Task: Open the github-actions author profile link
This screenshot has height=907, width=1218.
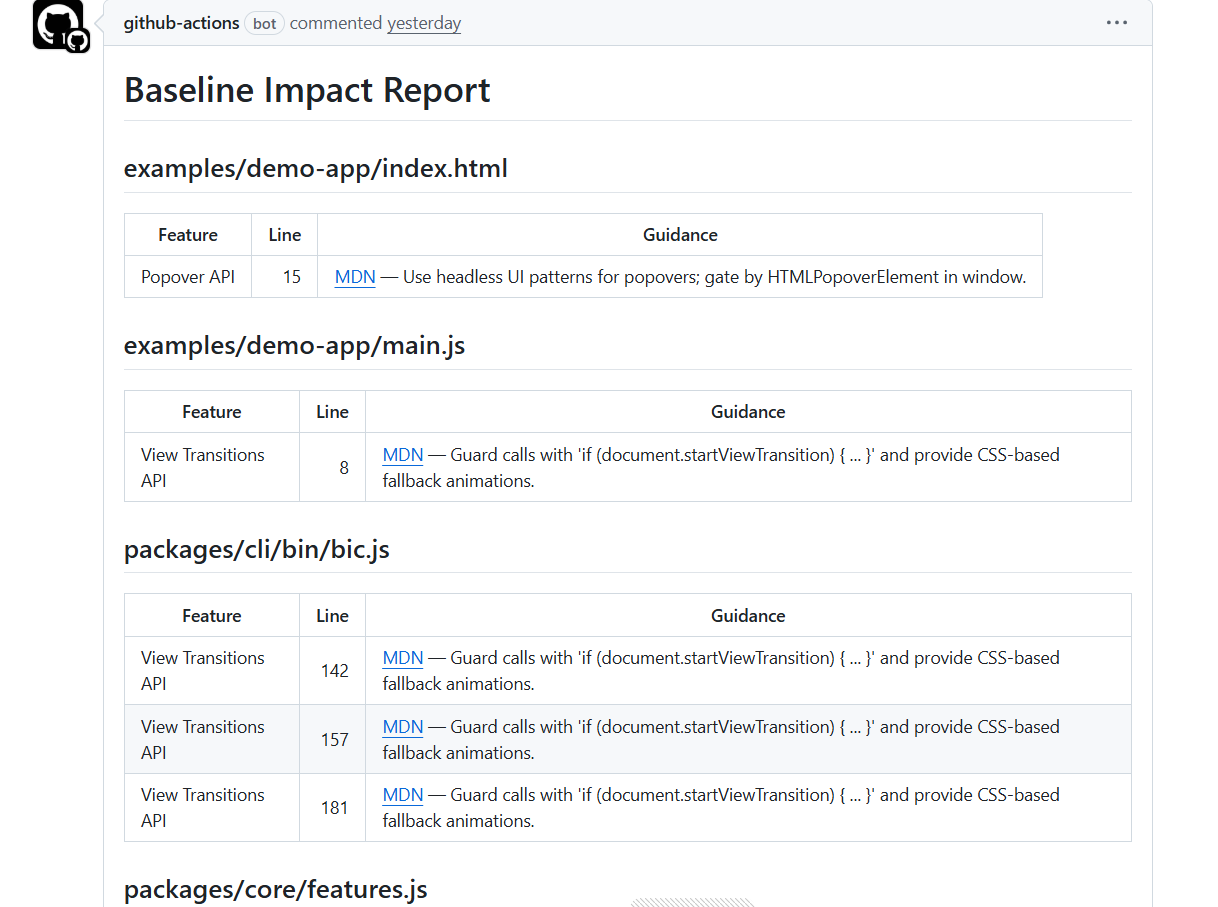Action: pyautogui.click(x=181, y=23)
